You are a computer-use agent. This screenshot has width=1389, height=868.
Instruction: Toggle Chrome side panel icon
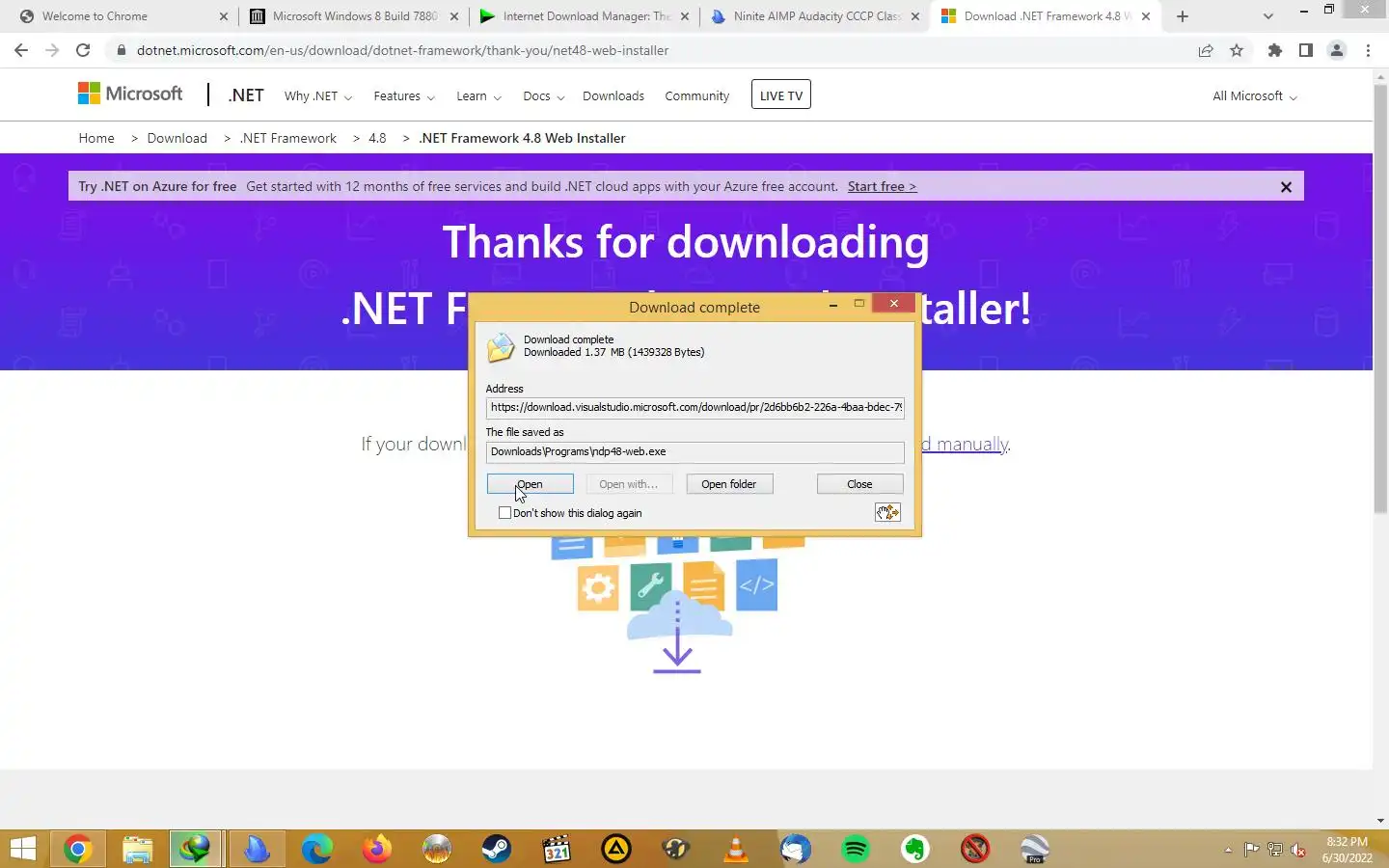click(x=1306, y=50)
